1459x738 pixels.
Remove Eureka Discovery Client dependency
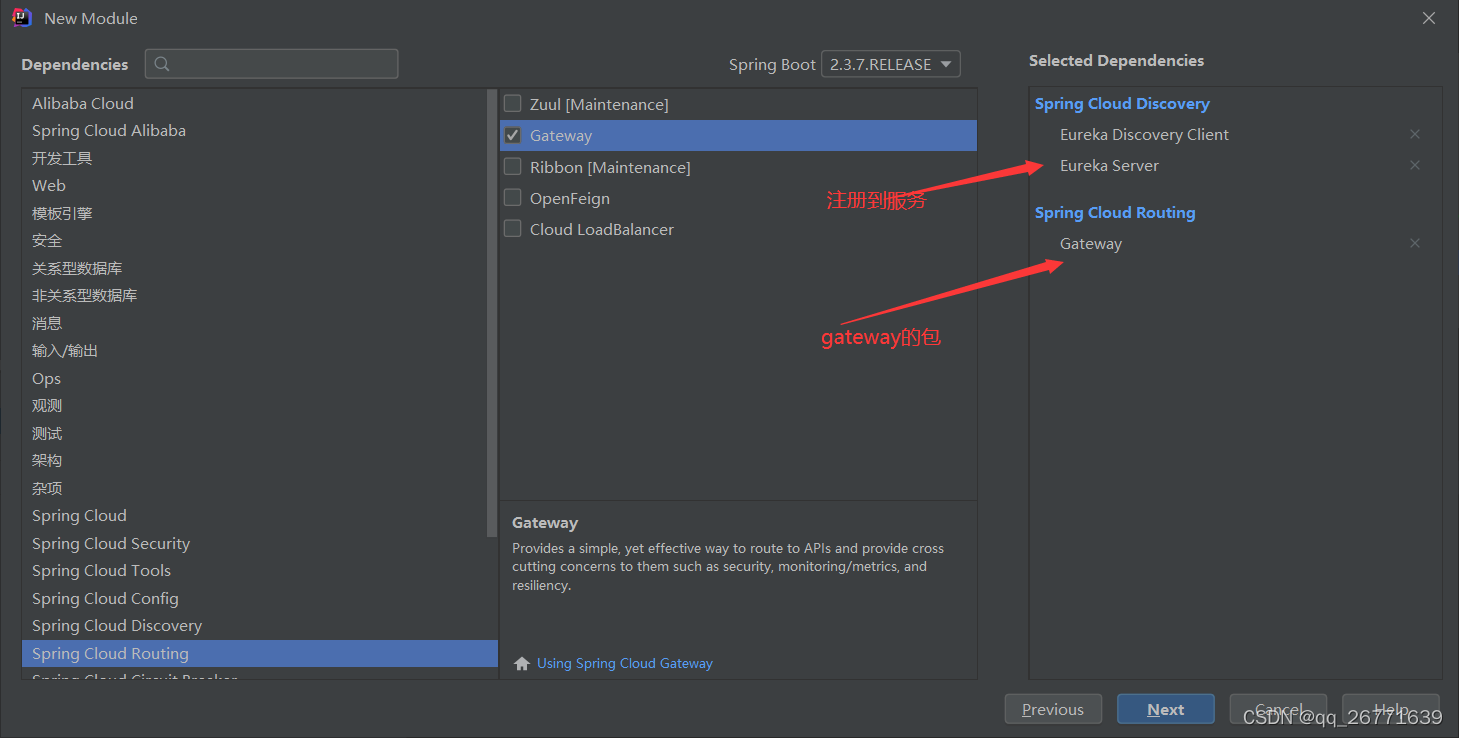[1414, 134]
